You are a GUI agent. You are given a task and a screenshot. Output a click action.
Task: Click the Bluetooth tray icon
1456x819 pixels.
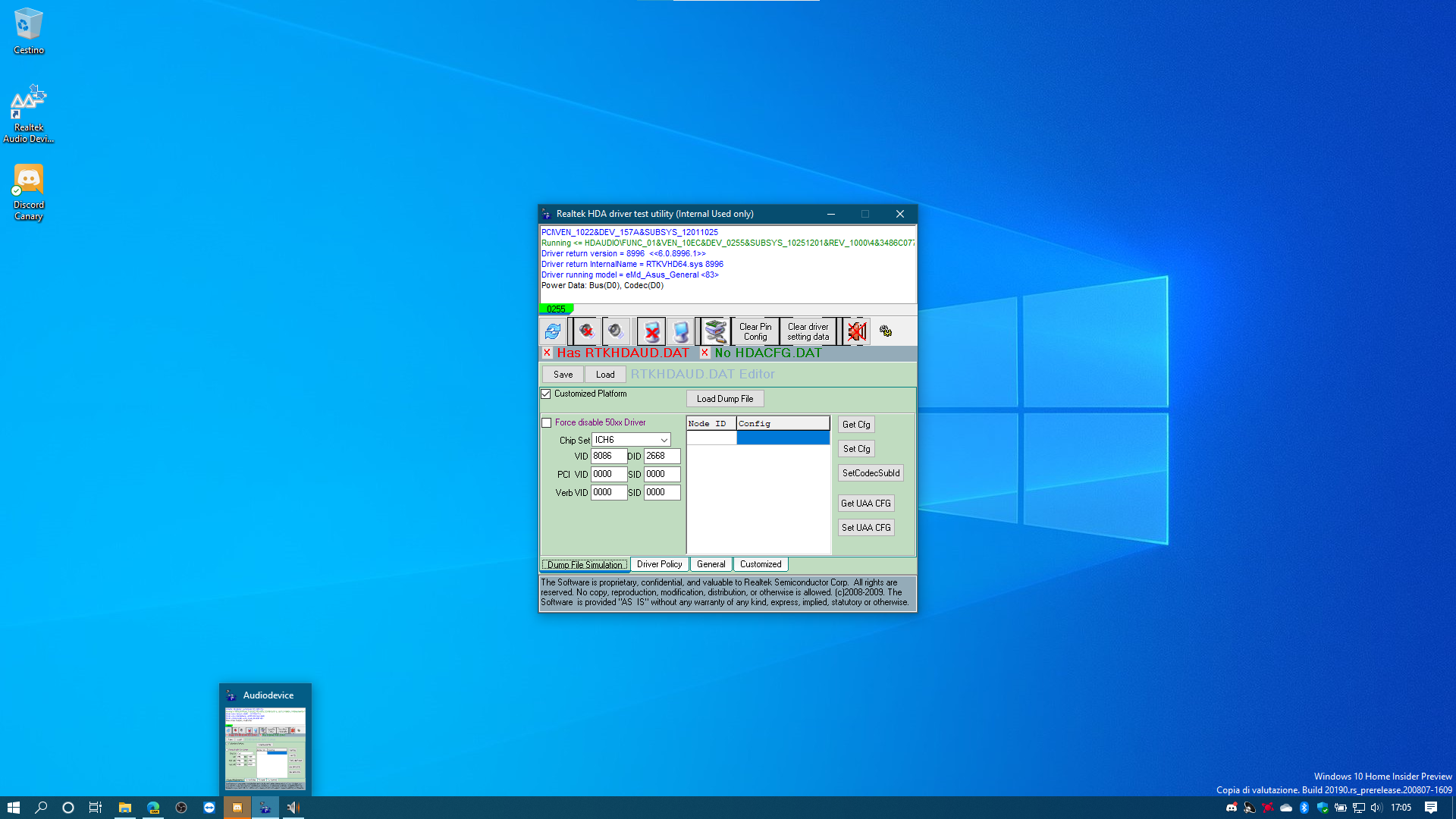[1304, 808]
